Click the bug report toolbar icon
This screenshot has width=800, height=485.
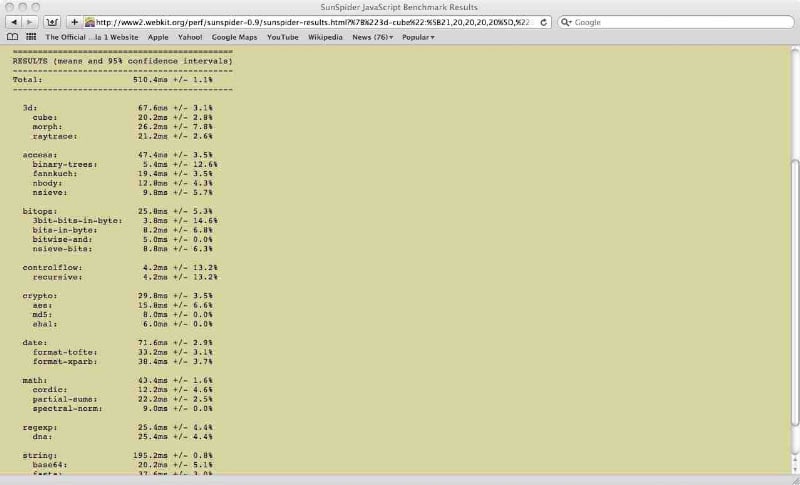click(52, 22)
